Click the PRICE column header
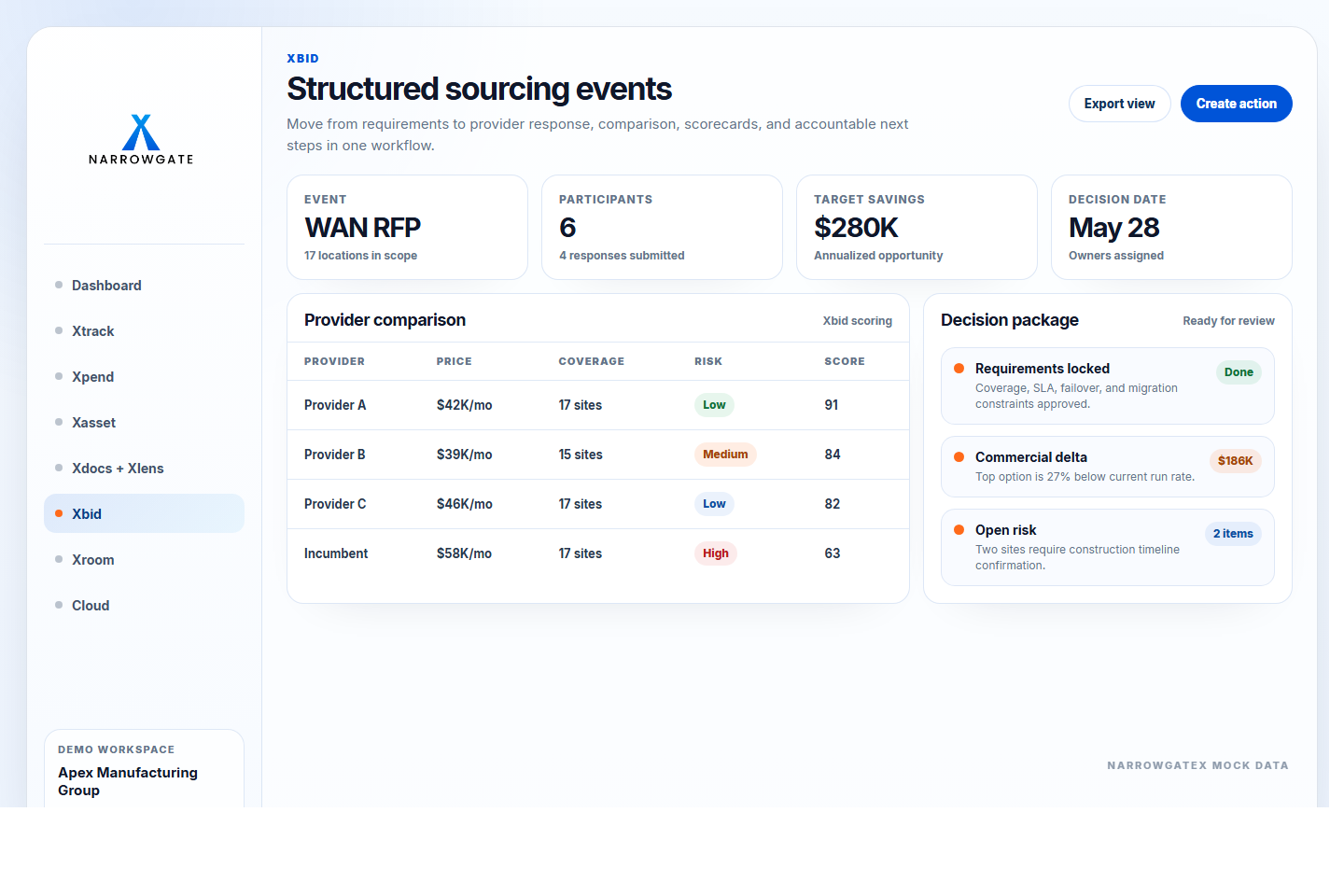Screen dimensions: 1344x896 [x=455, y=361]
